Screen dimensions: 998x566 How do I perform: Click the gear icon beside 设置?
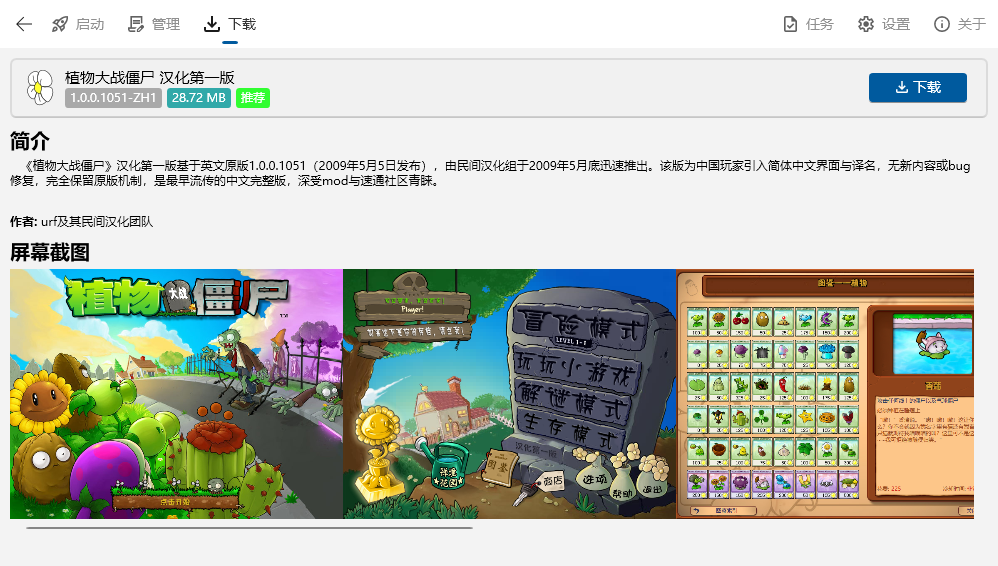pos(866,24)
